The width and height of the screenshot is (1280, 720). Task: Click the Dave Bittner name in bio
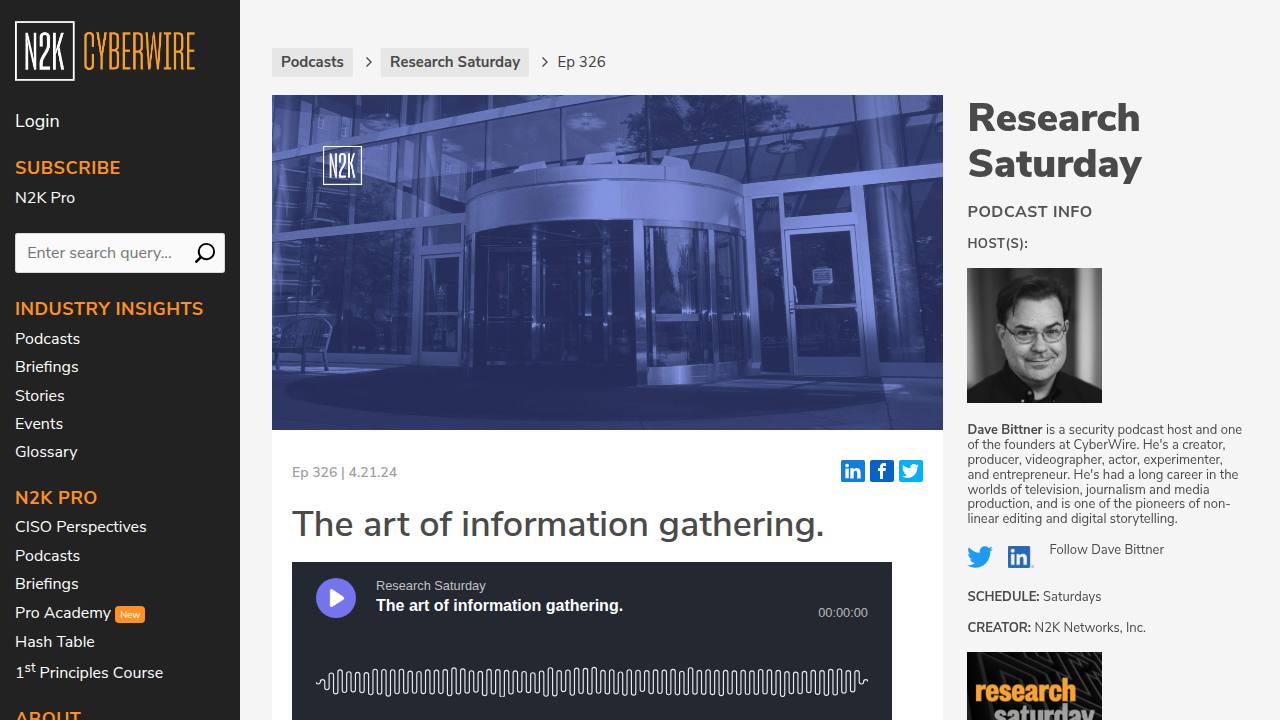click(x=1005, y=430)
